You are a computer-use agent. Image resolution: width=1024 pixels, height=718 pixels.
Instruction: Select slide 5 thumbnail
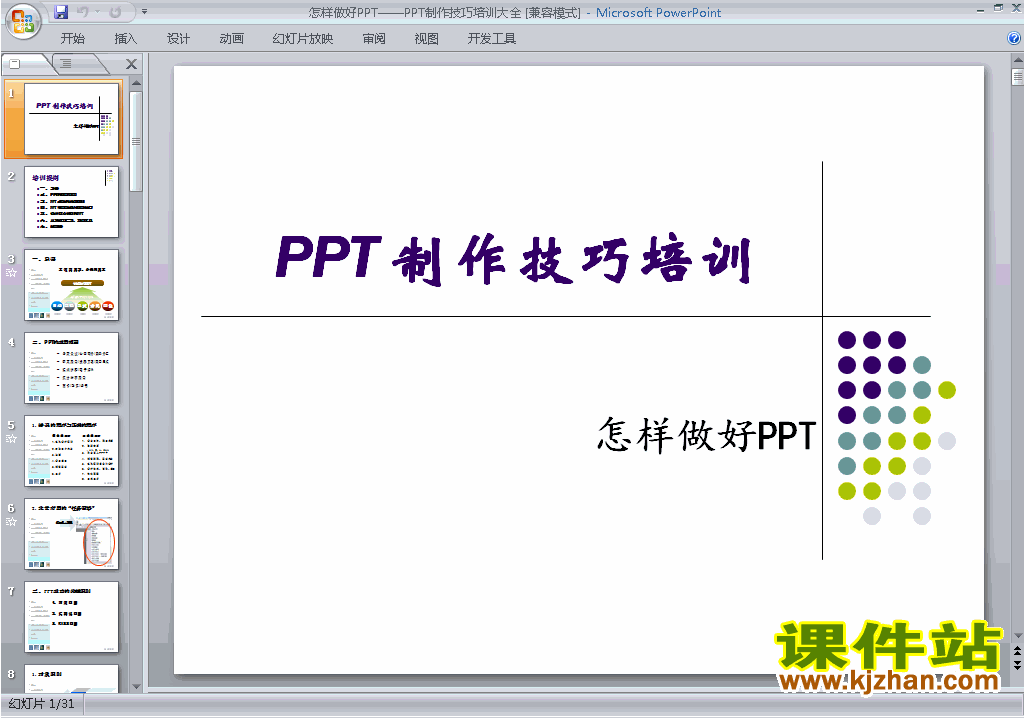click(x=72, y=451)
